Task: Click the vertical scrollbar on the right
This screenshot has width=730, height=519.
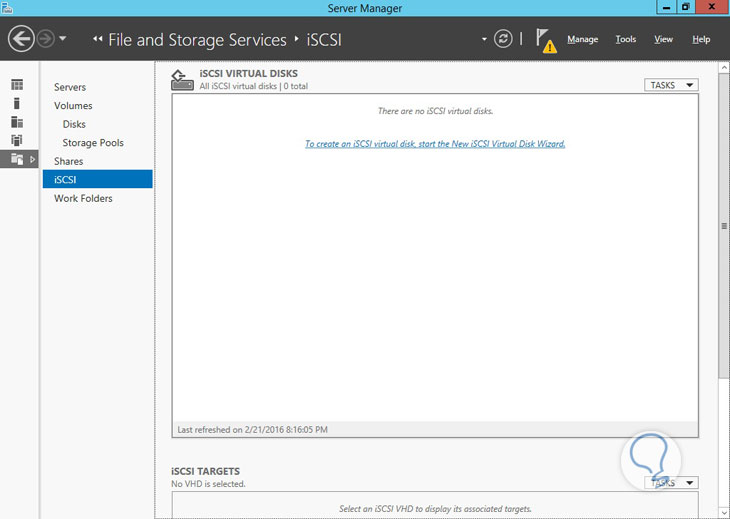Action: click(723, 226)
